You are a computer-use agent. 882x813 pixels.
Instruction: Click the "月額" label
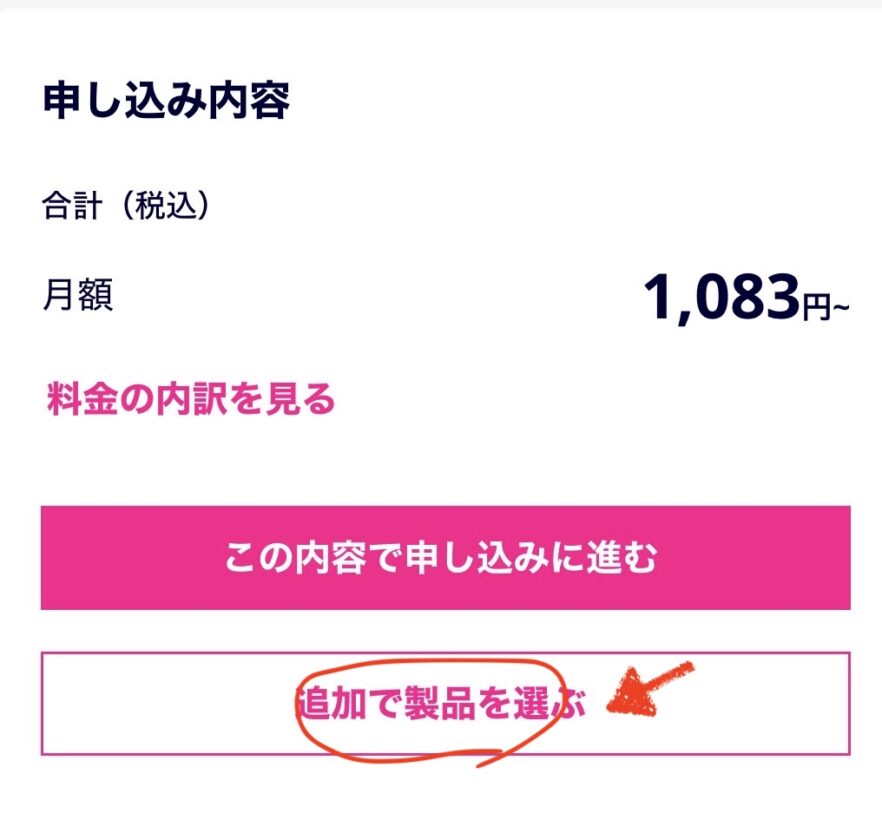(77, 296)
